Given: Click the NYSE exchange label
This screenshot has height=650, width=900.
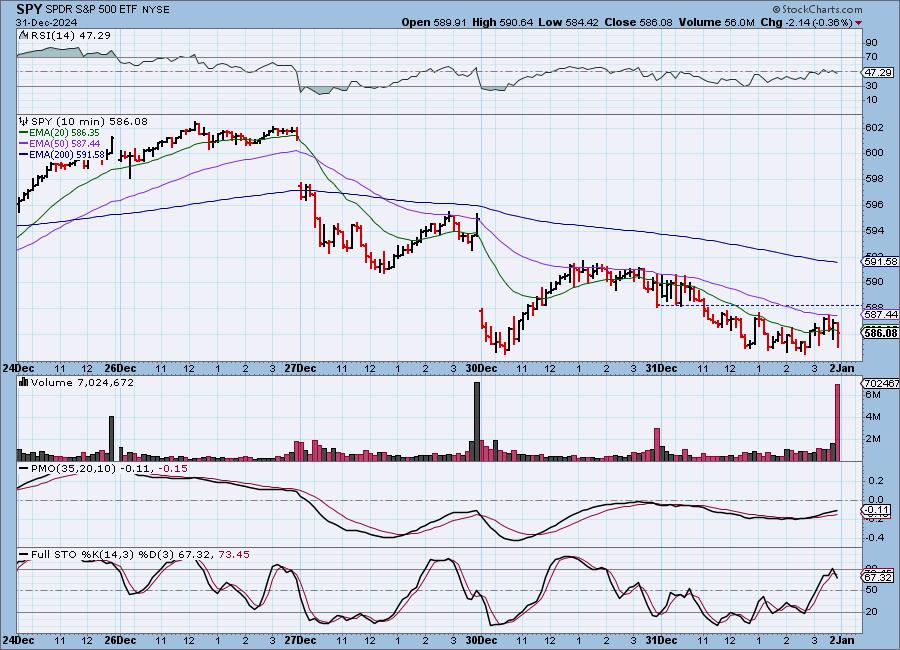Looking at the screenshot, I should 154,10.
